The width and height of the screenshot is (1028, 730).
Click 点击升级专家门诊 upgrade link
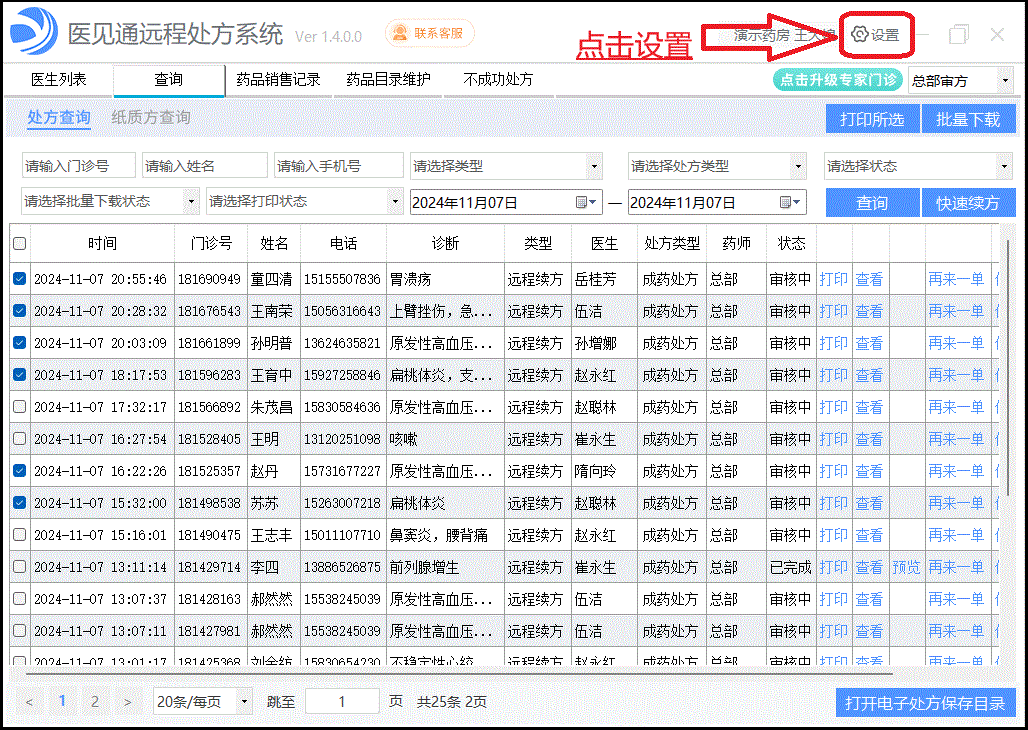coord(837,79)
